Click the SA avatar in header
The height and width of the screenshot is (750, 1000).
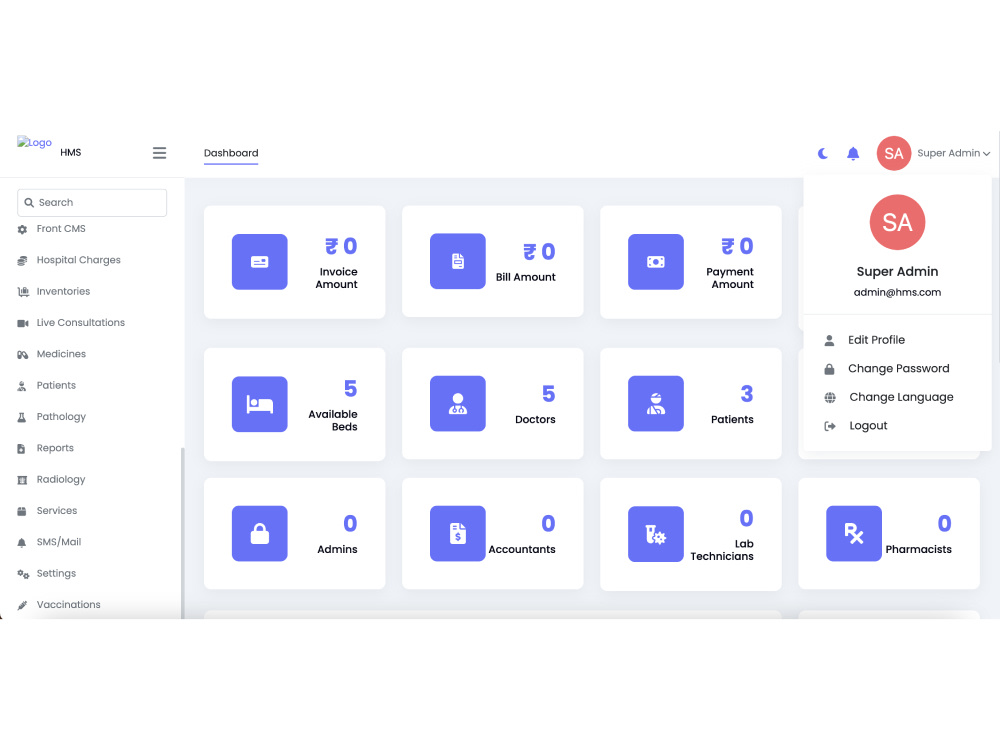click(x=893, y=153)
